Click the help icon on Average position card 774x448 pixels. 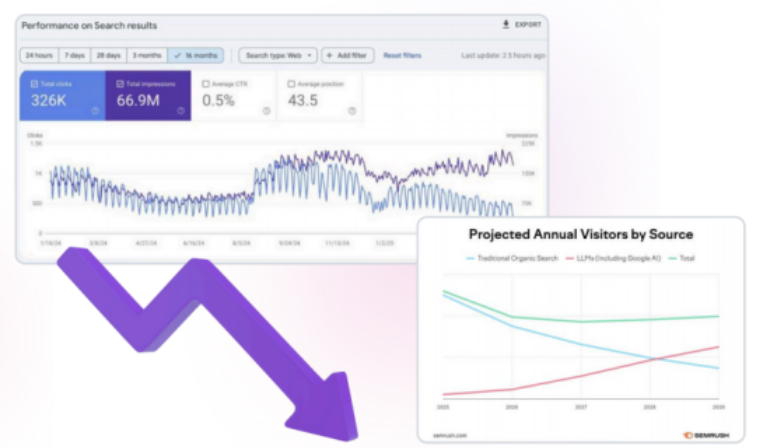[352, 111]
